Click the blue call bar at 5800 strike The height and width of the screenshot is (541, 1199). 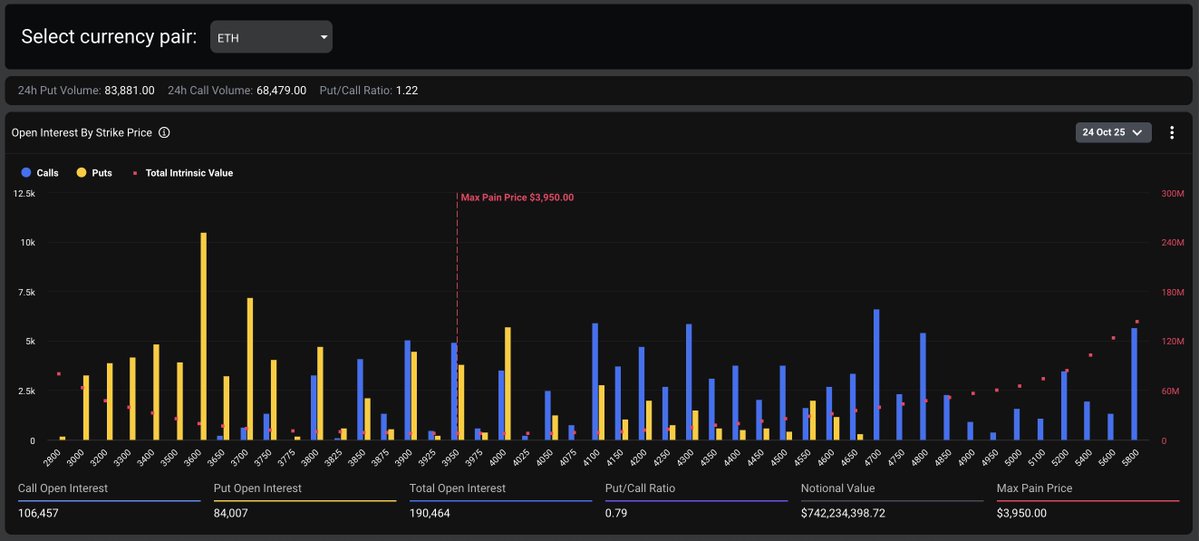tap(1134, 384)
